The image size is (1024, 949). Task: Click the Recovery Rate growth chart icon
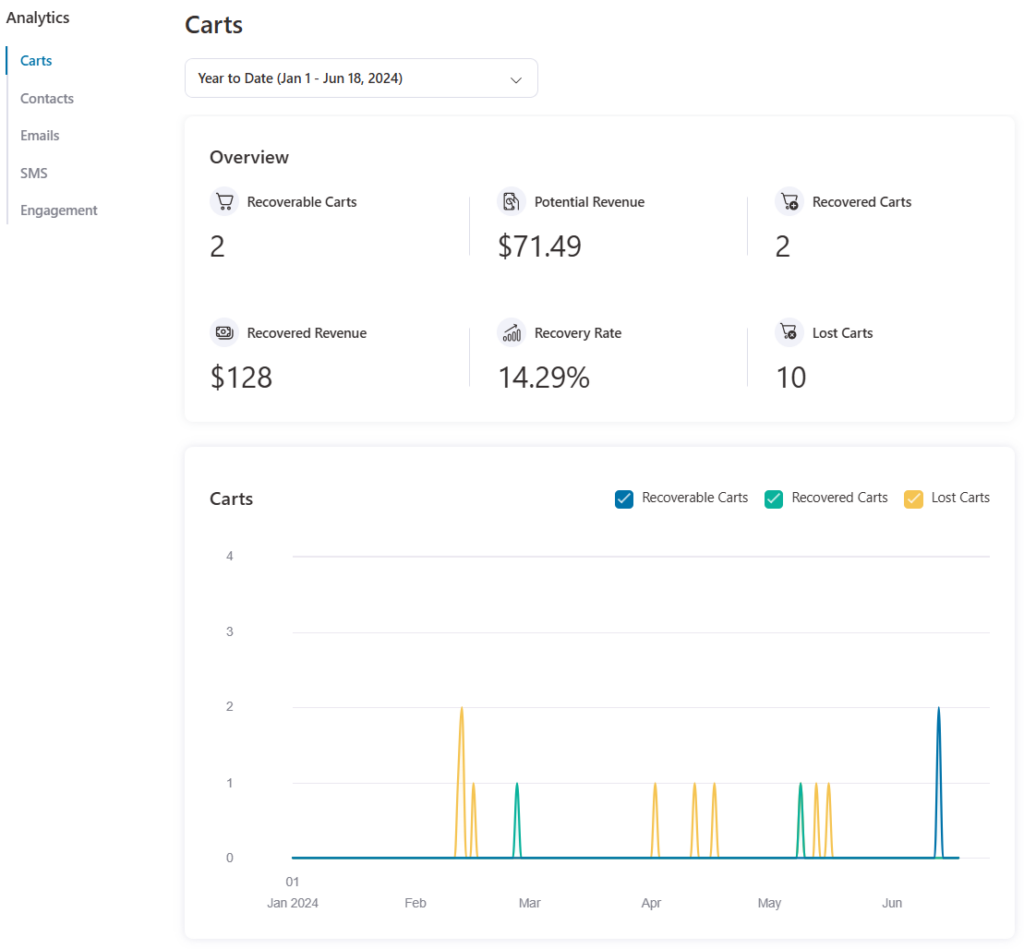[x=510, y=332]
